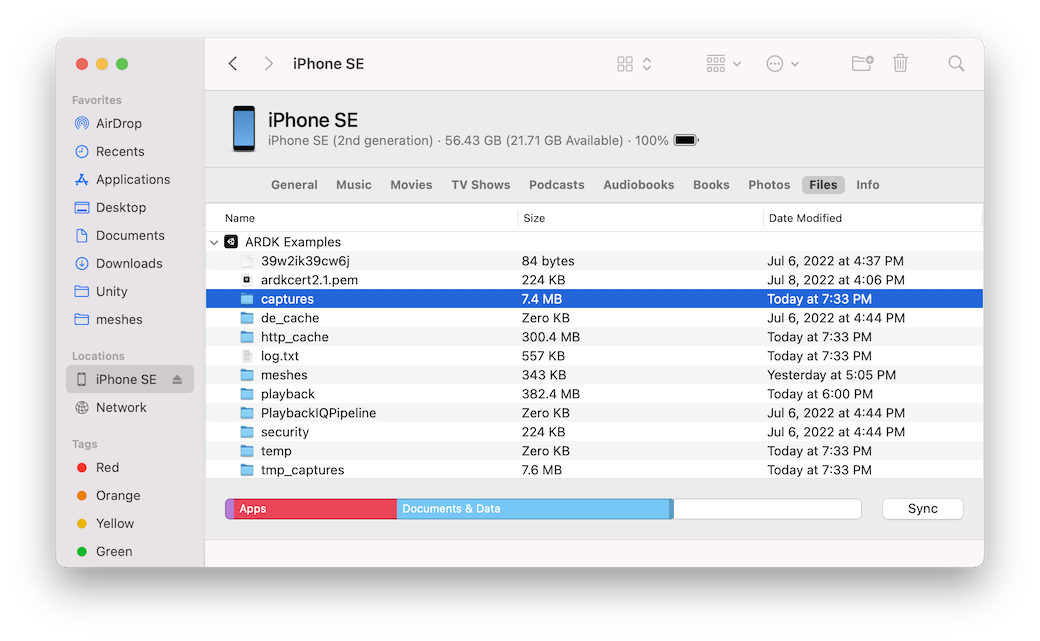Create a new folder with toolbar icon
Image resolution: width=1040 pixels, height=641 pixels.
tap(862, 64)
